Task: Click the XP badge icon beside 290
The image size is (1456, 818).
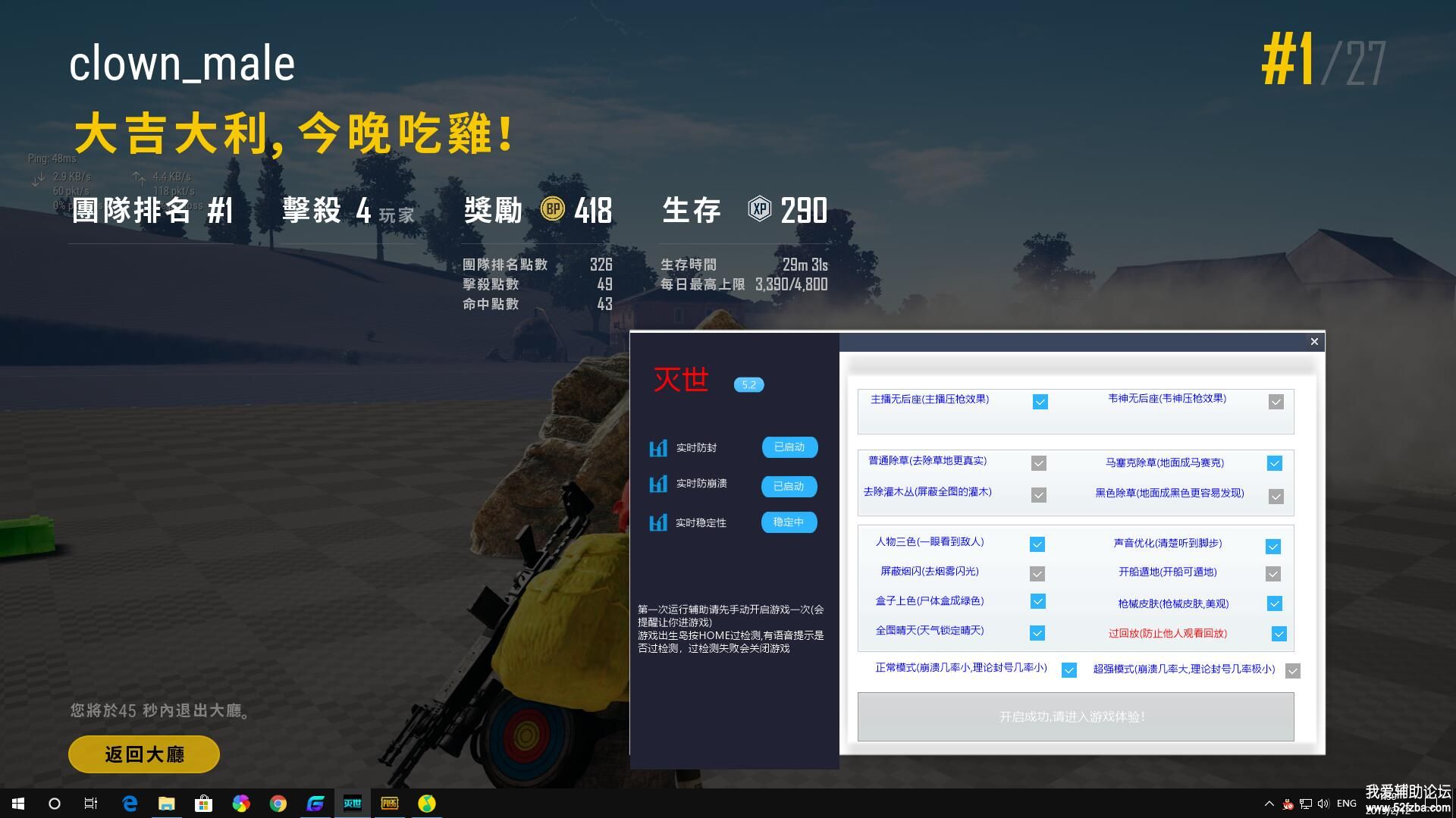Action: [x=759, y=208]
